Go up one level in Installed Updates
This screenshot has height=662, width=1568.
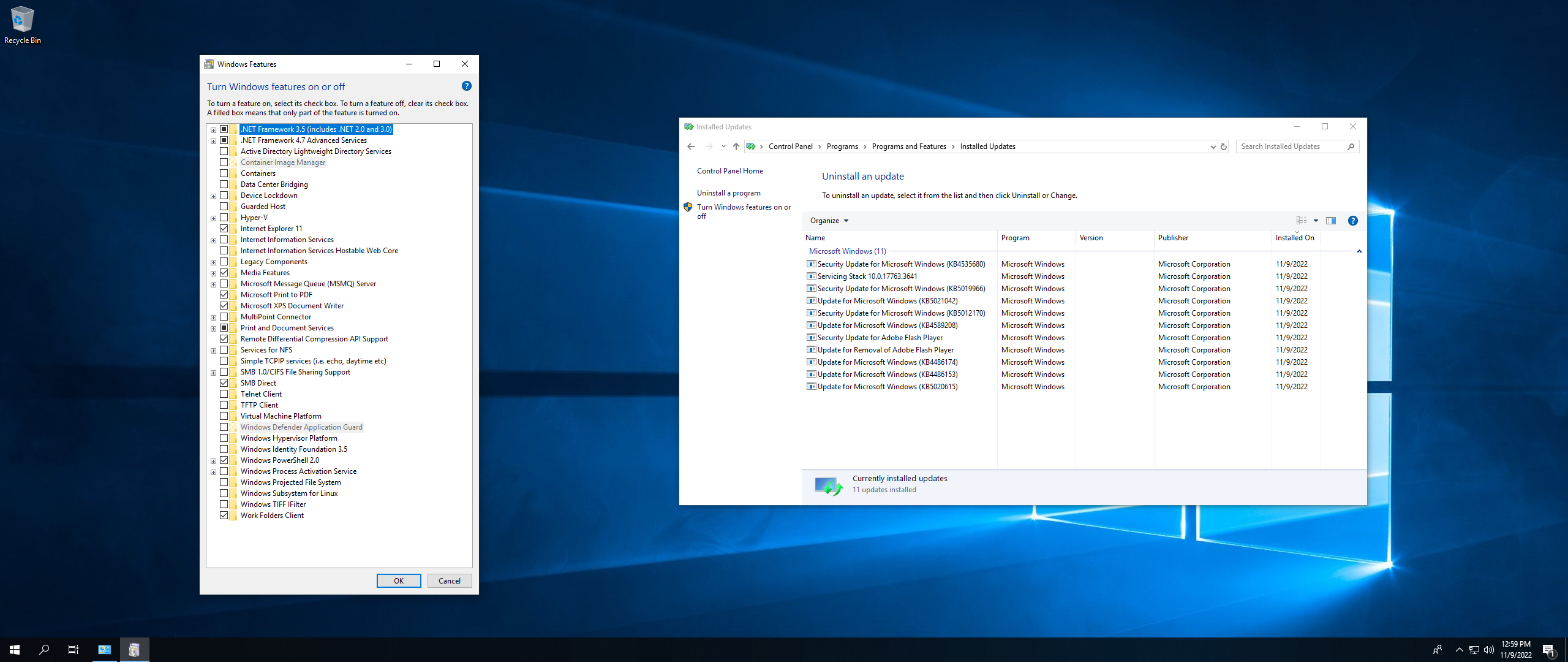pyautogui.click(x=736, y=146)
